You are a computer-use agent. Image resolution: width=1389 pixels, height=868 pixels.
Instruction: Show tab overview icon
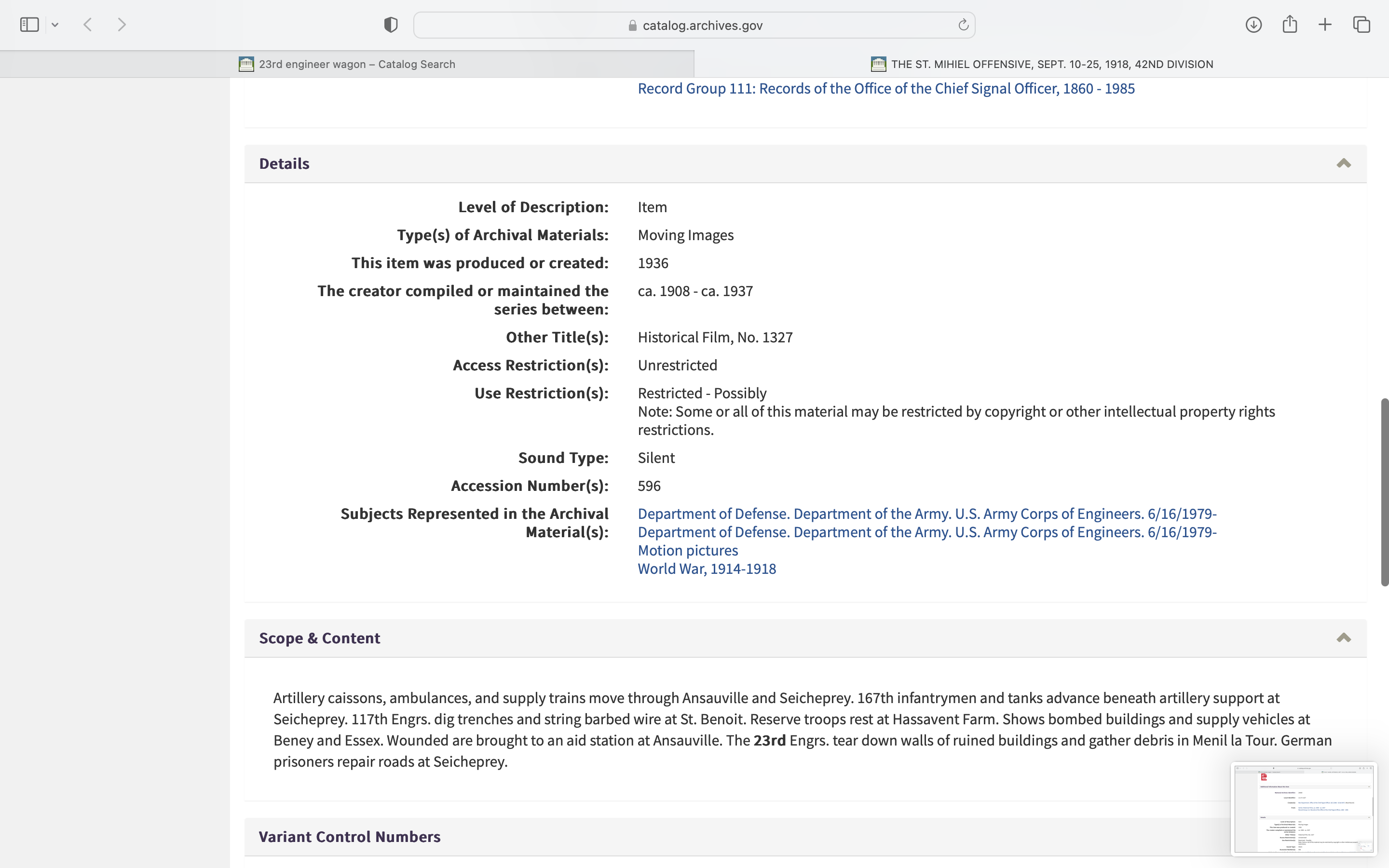coord(1362,25)
